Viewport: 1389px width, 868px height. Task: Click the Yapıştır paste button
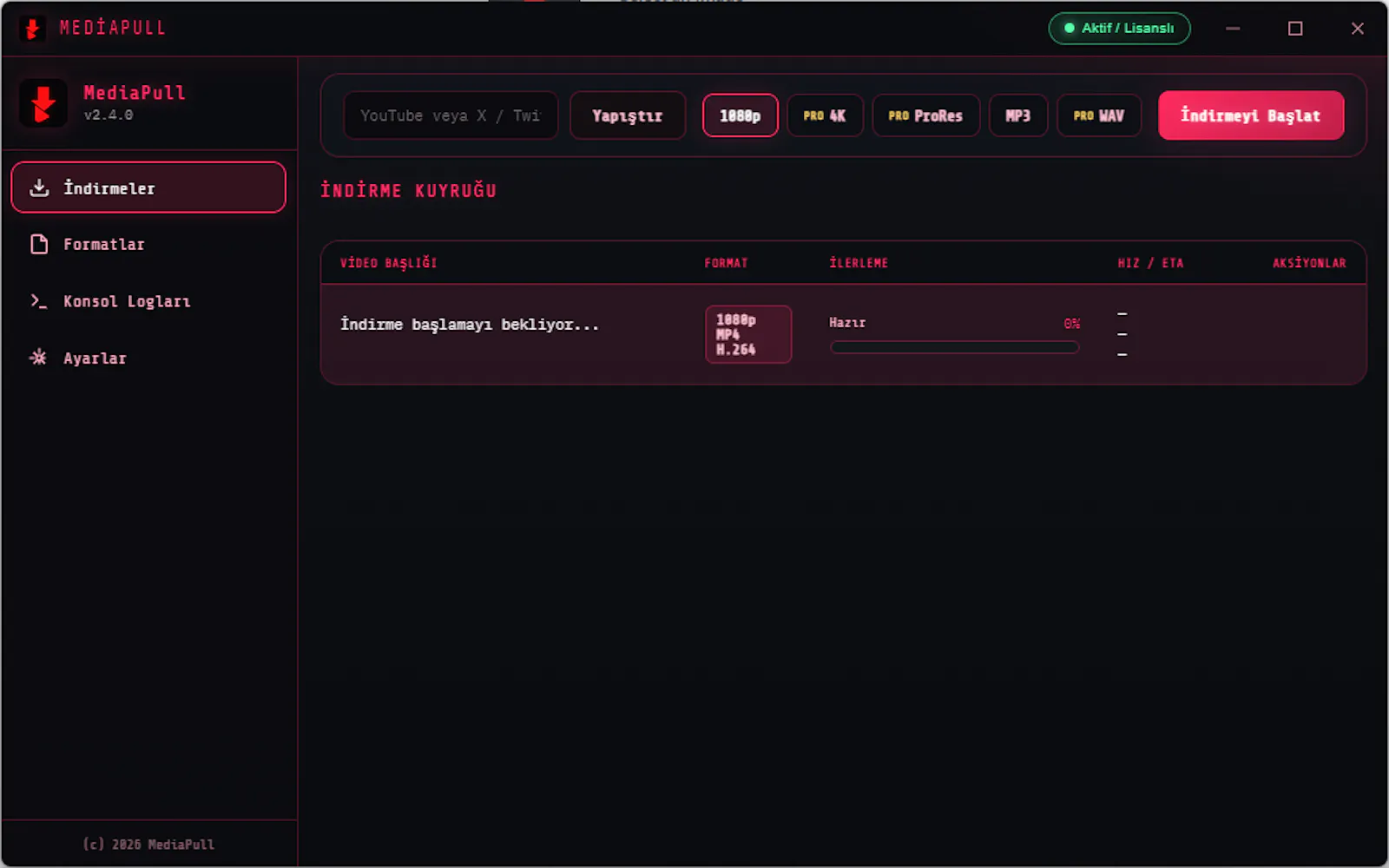628,115
